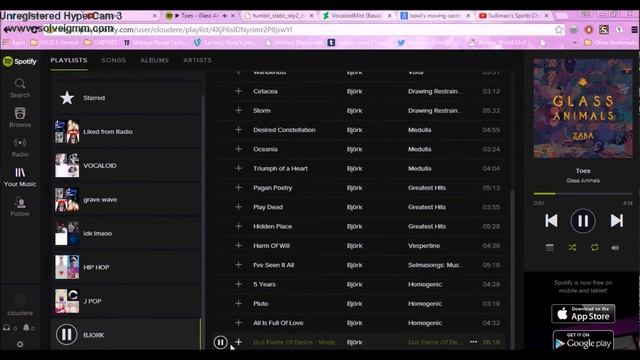Click the Spotify logo
The height and width of the screenshot is (360, 640).
(x=20, y=62)
